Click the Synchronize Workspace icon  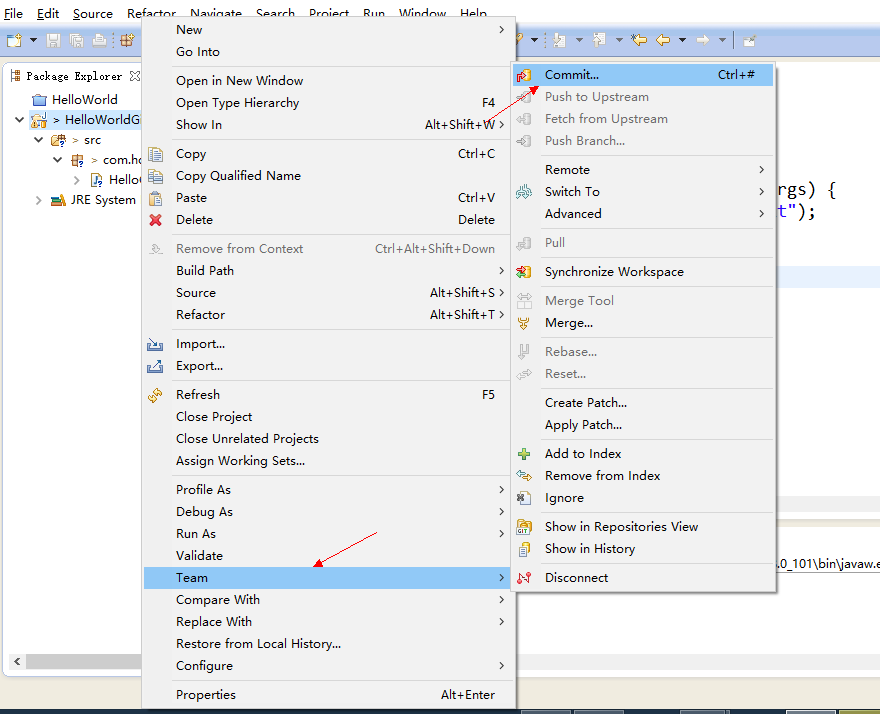(524, 272)
